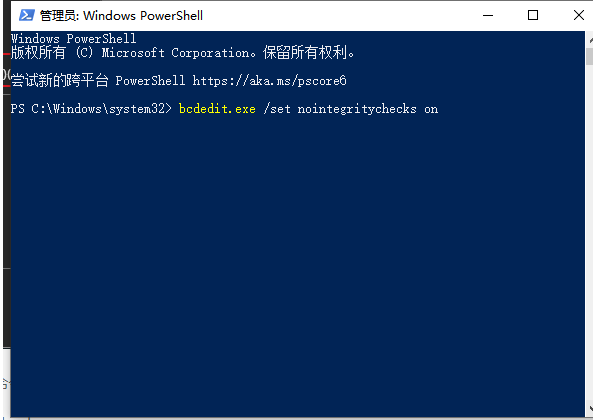Click the nointegritychecks parameter text
593x420 pixels.
[x=357, y=109]
